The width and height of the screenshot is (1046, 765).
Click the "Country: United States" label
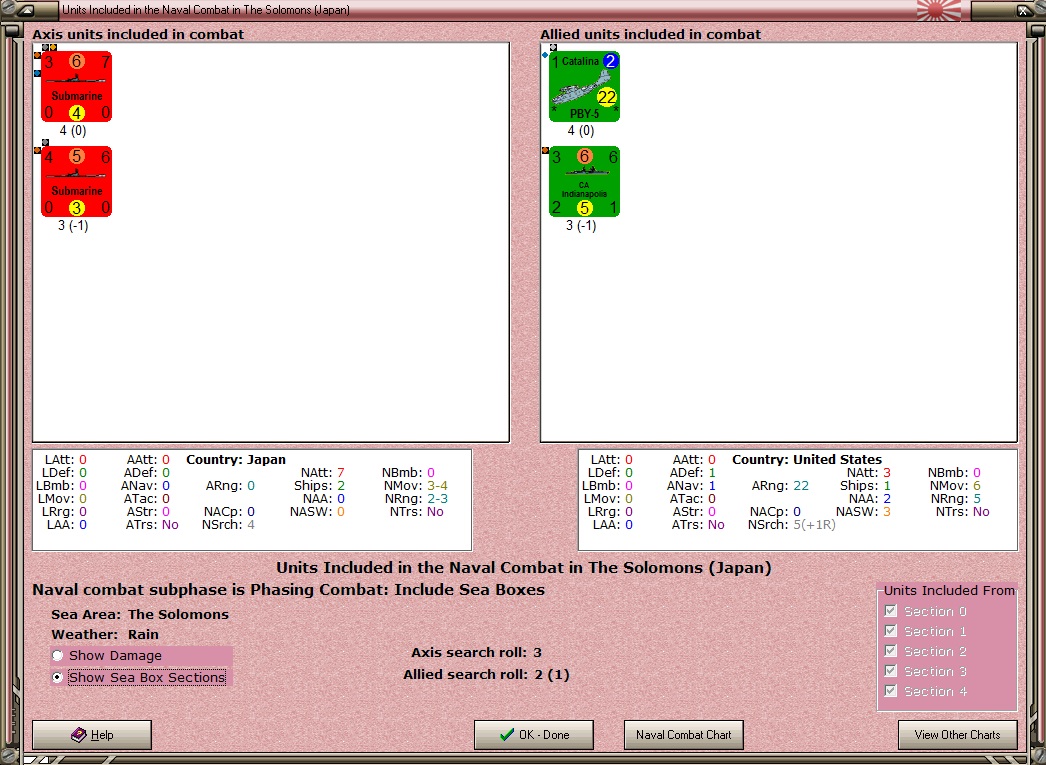coord(807,460)
